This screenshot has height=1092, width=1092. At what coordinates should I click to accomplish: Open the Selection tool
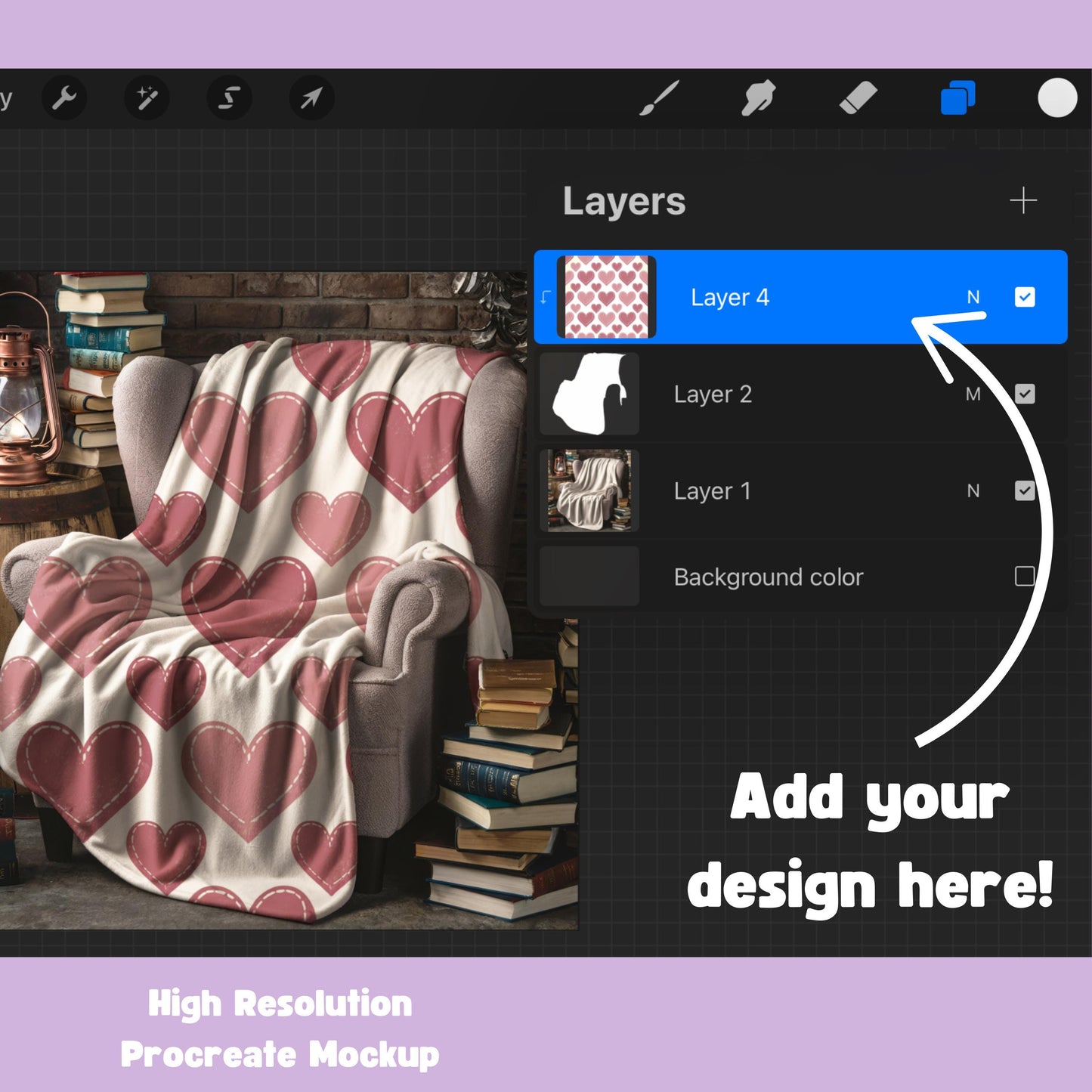[x=229, y=98]
